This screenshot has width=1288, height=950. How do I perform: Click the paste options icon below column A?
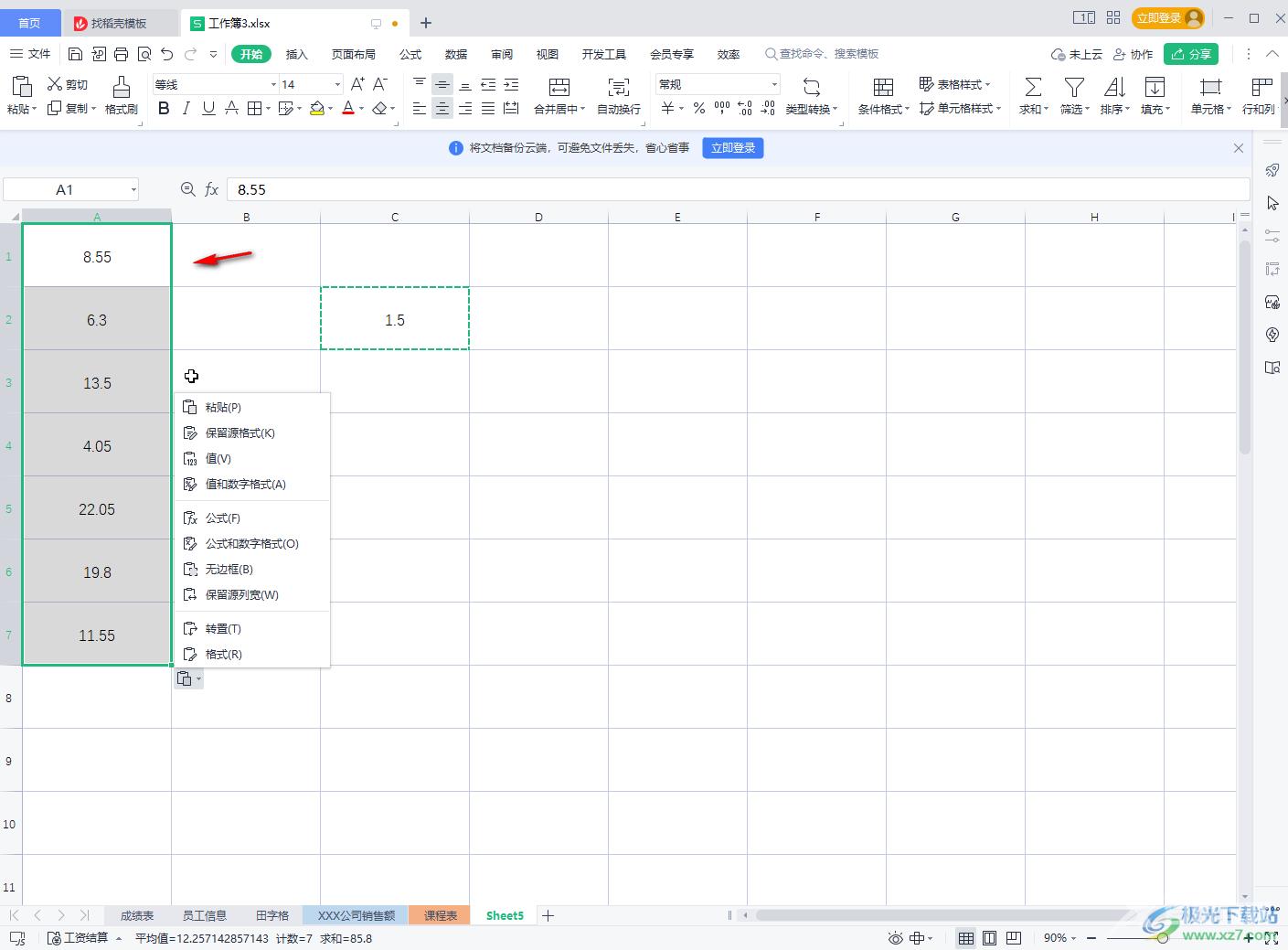coord(188,678)
